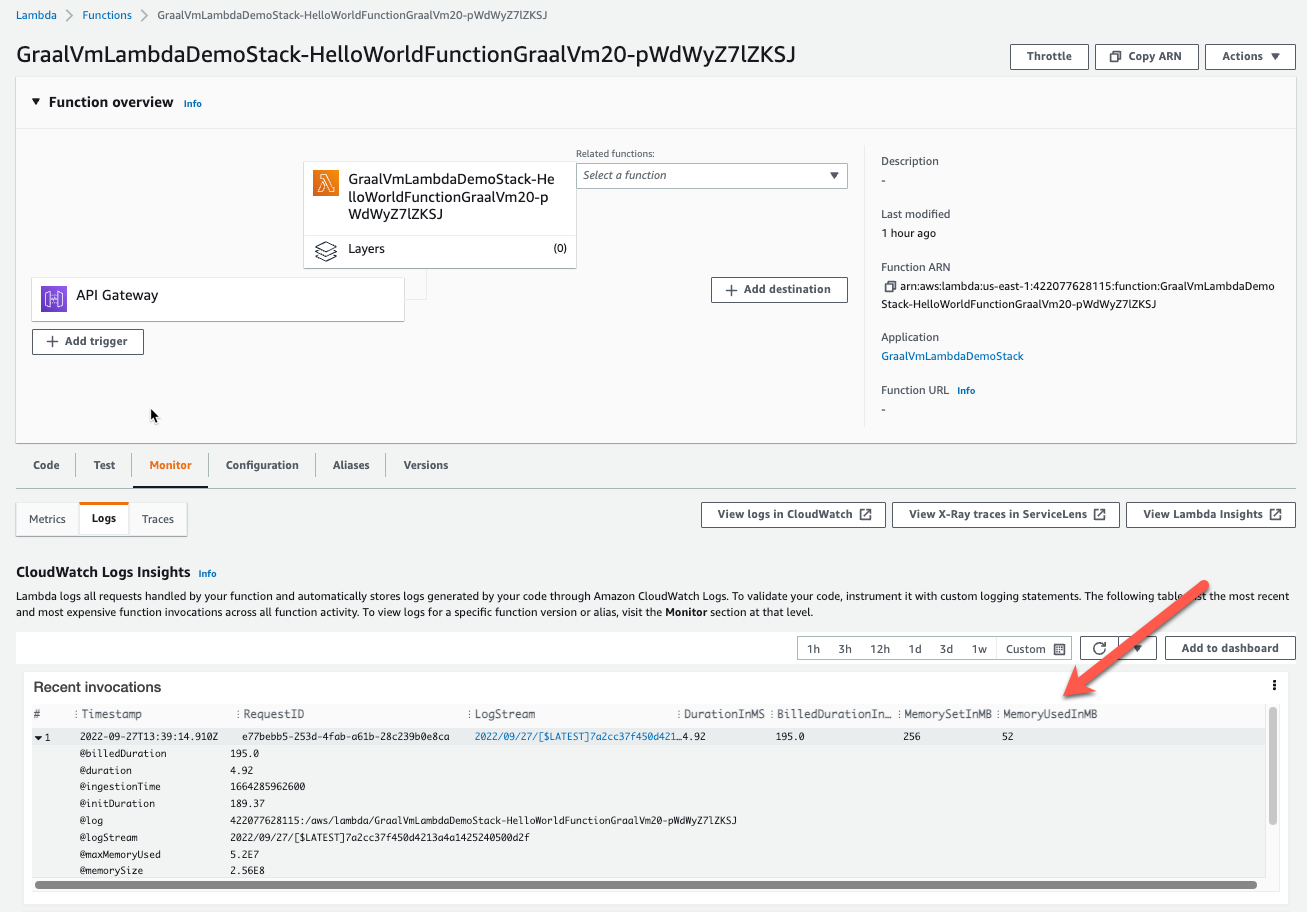Select the 1d time range
Viewport: 1307px width, 912px height.
tap(915, 649)
